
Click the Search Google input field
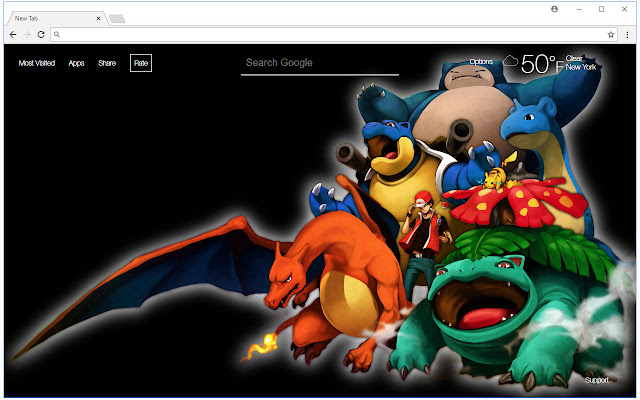(320, 63)
